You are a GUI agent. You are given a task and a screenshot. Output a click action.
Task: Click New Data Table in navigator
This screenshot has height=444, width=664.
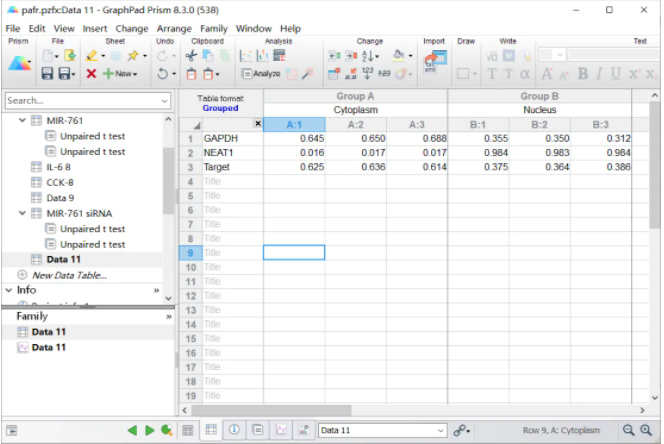[x=69, y=275]
